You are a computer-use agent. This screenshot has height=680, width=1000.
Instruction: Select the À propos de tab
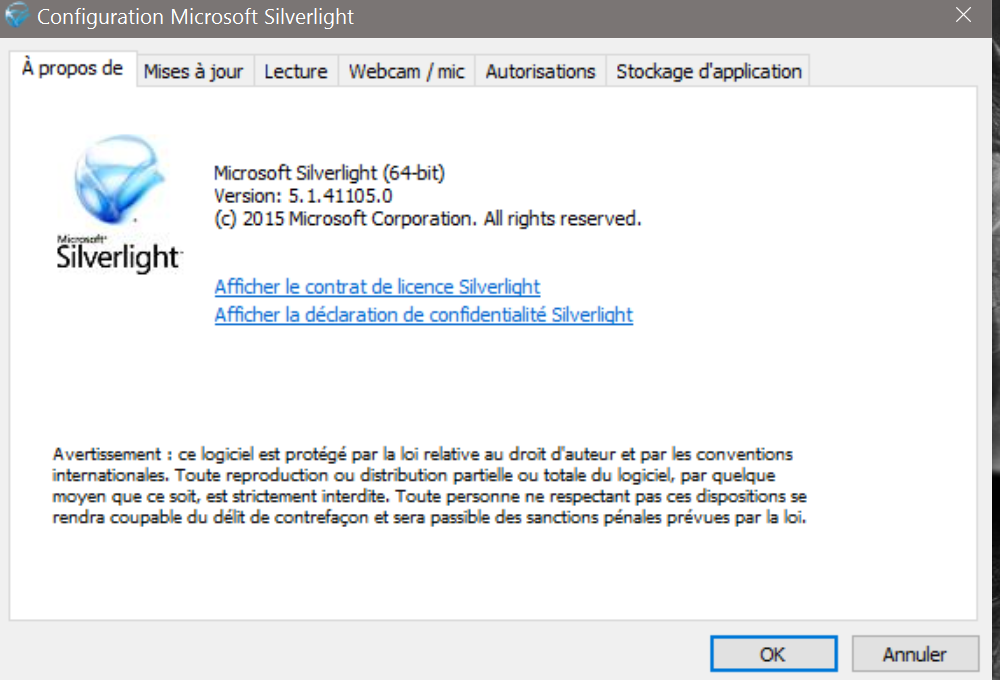point(72,69)
